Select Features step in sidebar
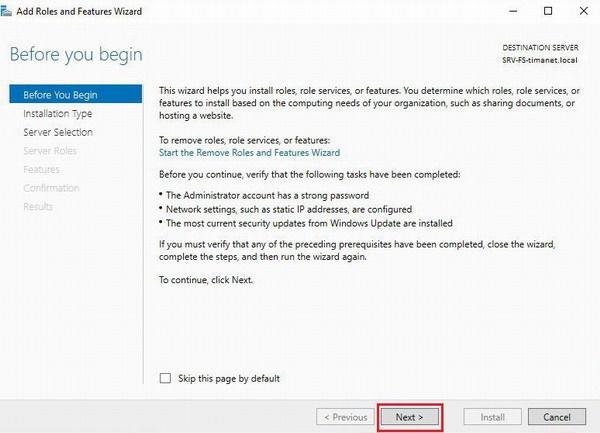 pos(41,169)
